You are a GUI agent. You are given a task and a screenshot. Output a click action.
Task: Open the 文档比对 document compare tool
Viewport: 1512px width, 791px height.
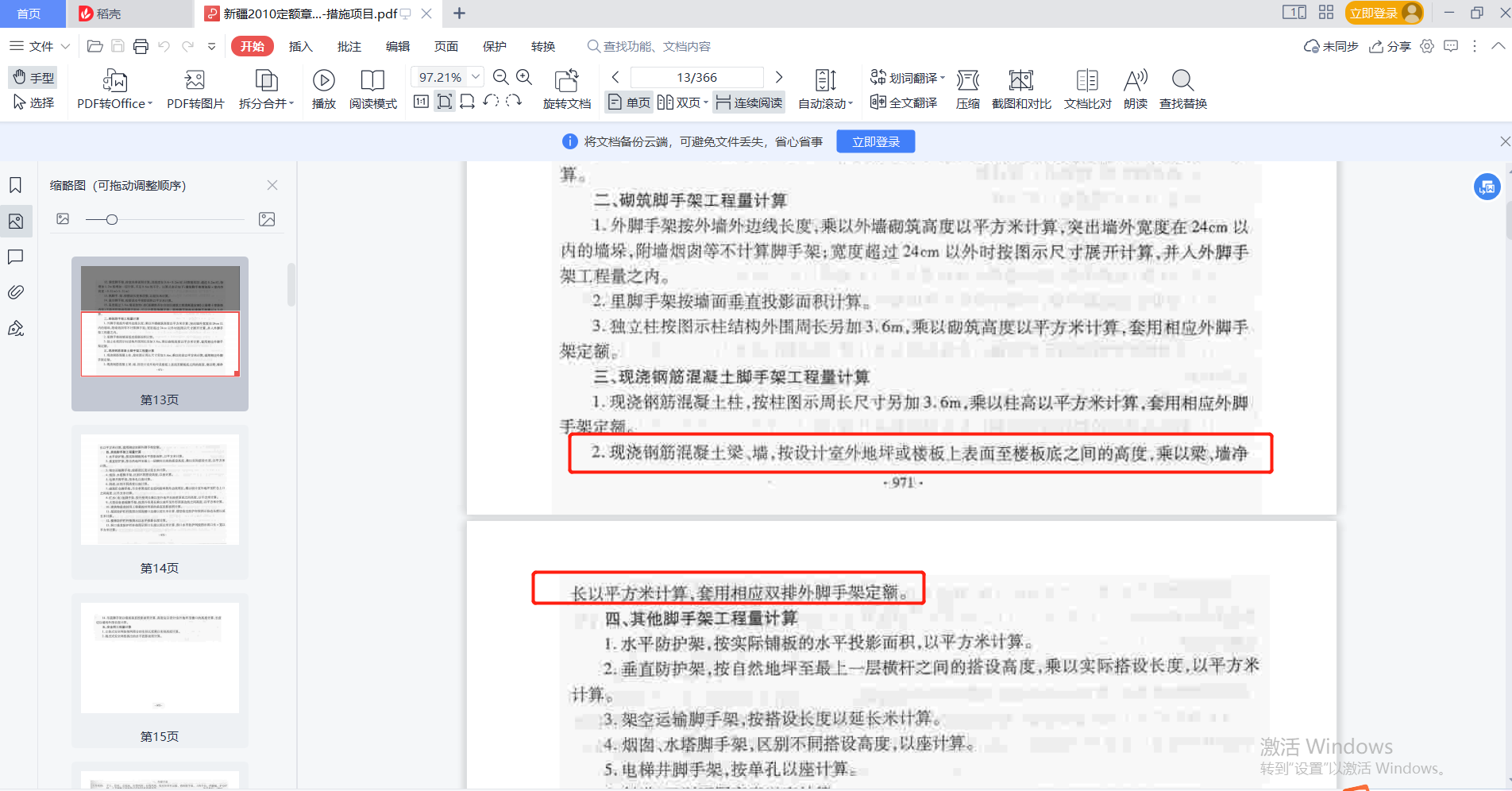coord(1087,89)
